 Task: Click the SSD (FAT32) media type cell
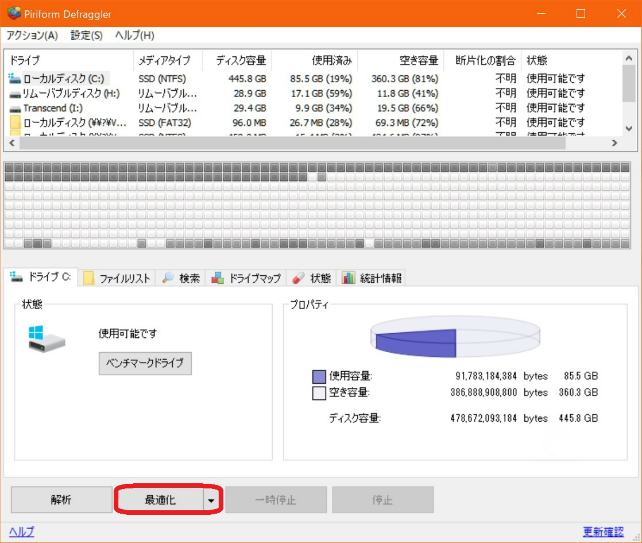click(x=165, y=123)
